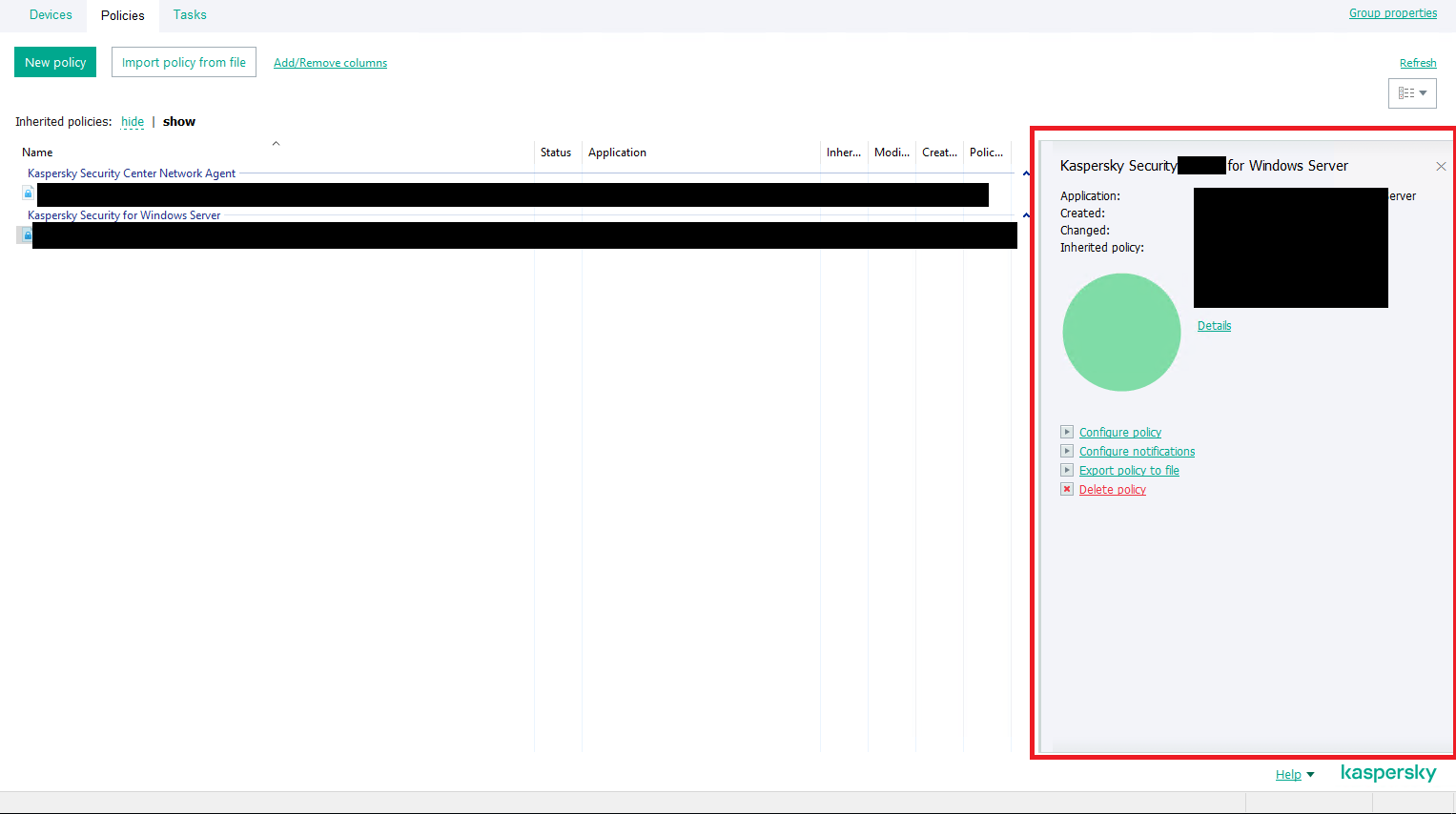The image size is (1456, 814).
Task: Switch to the Tasks tab
Action: [190, 15]
